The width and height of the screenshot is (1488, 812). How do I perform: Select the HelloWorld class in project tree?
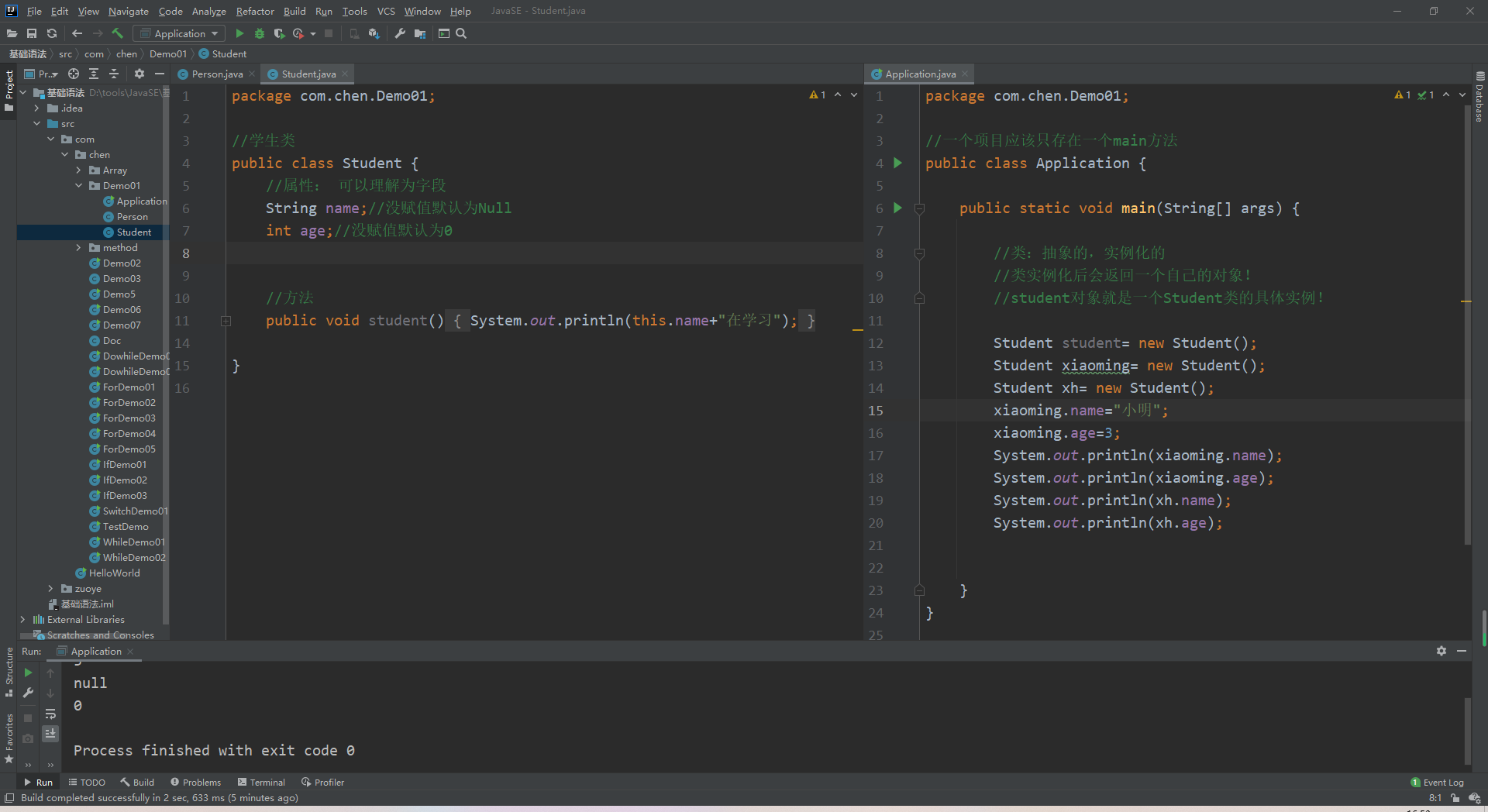[x=114, y=573]
